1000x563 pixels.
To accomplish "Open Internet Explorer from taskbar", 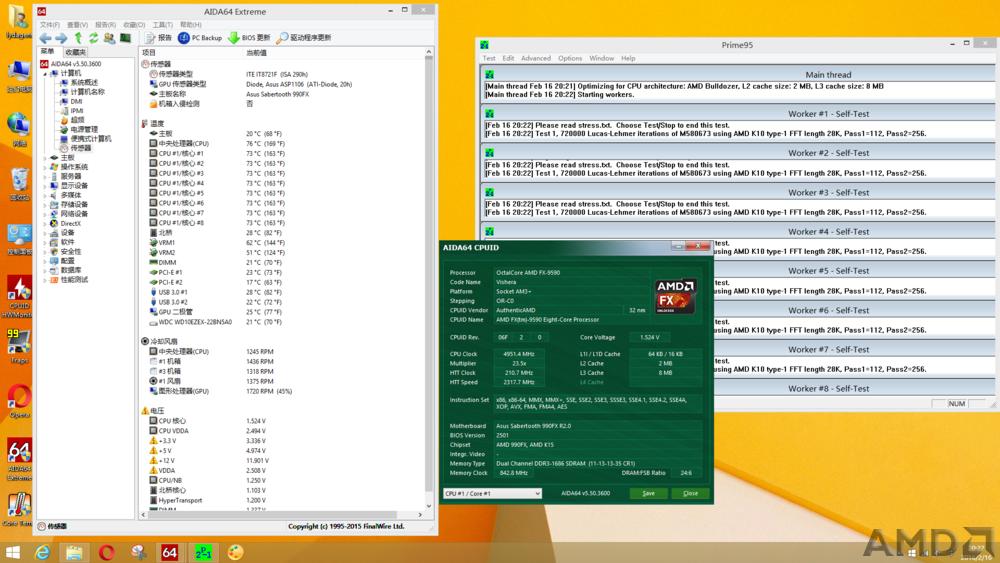I will point(42,552).
